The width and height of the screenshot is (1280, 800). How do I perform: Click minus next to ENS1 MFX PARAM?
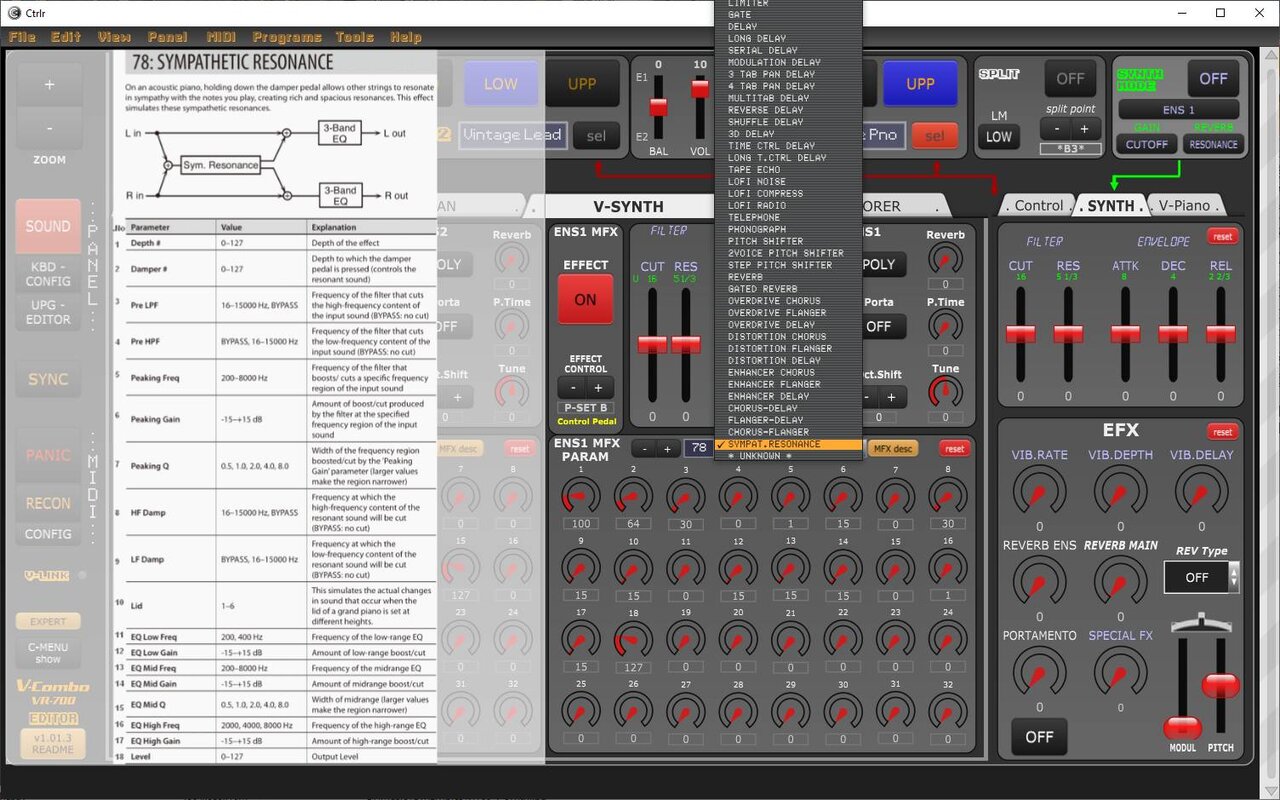644,449
